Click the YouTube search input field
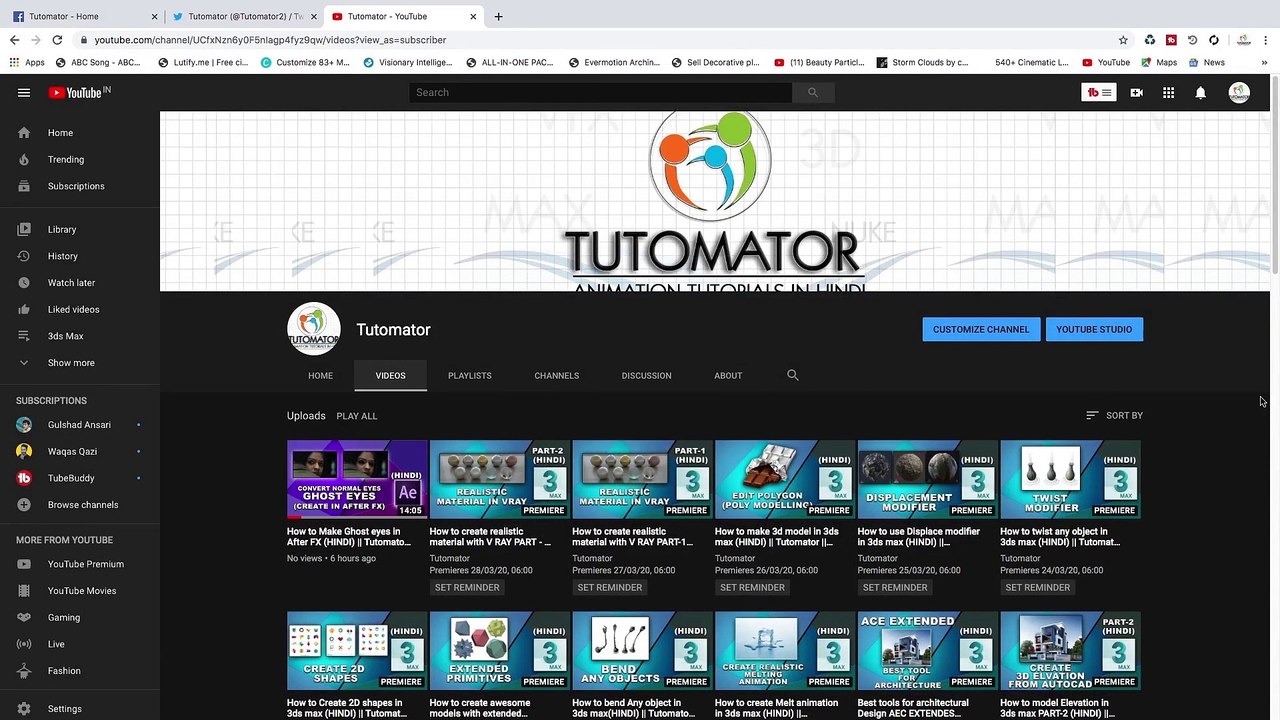 pos(600,93)
